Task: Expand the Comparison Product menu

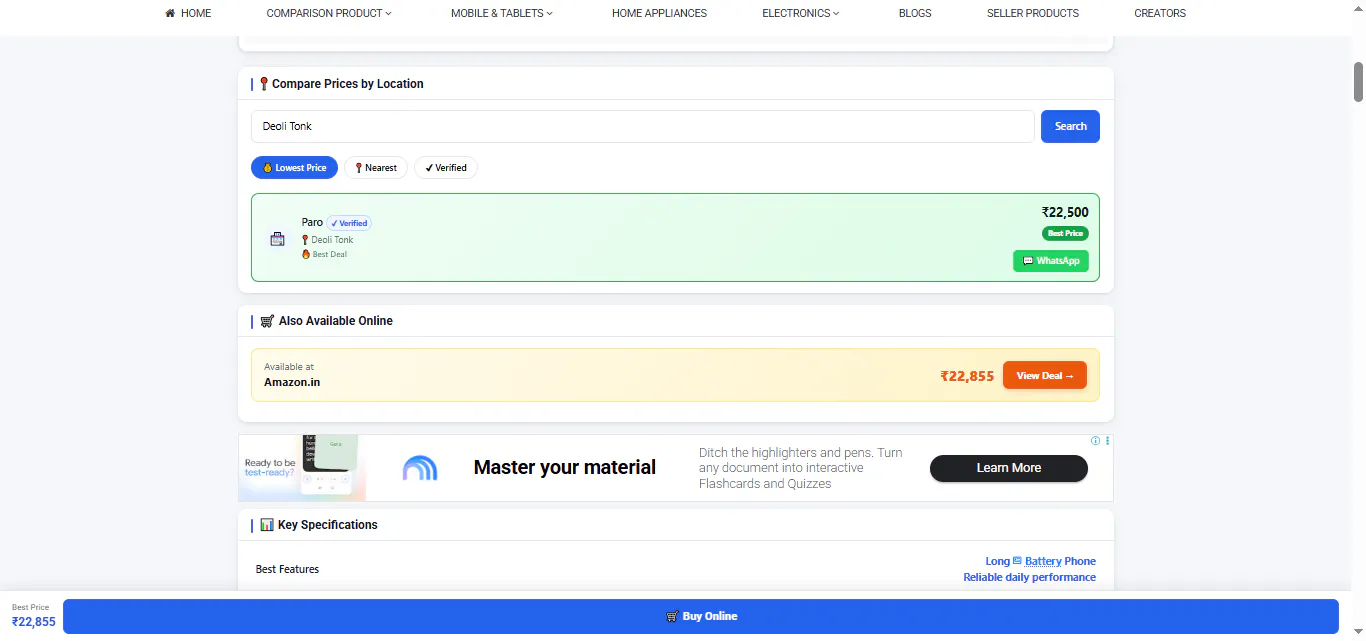Action: point(329,13)
